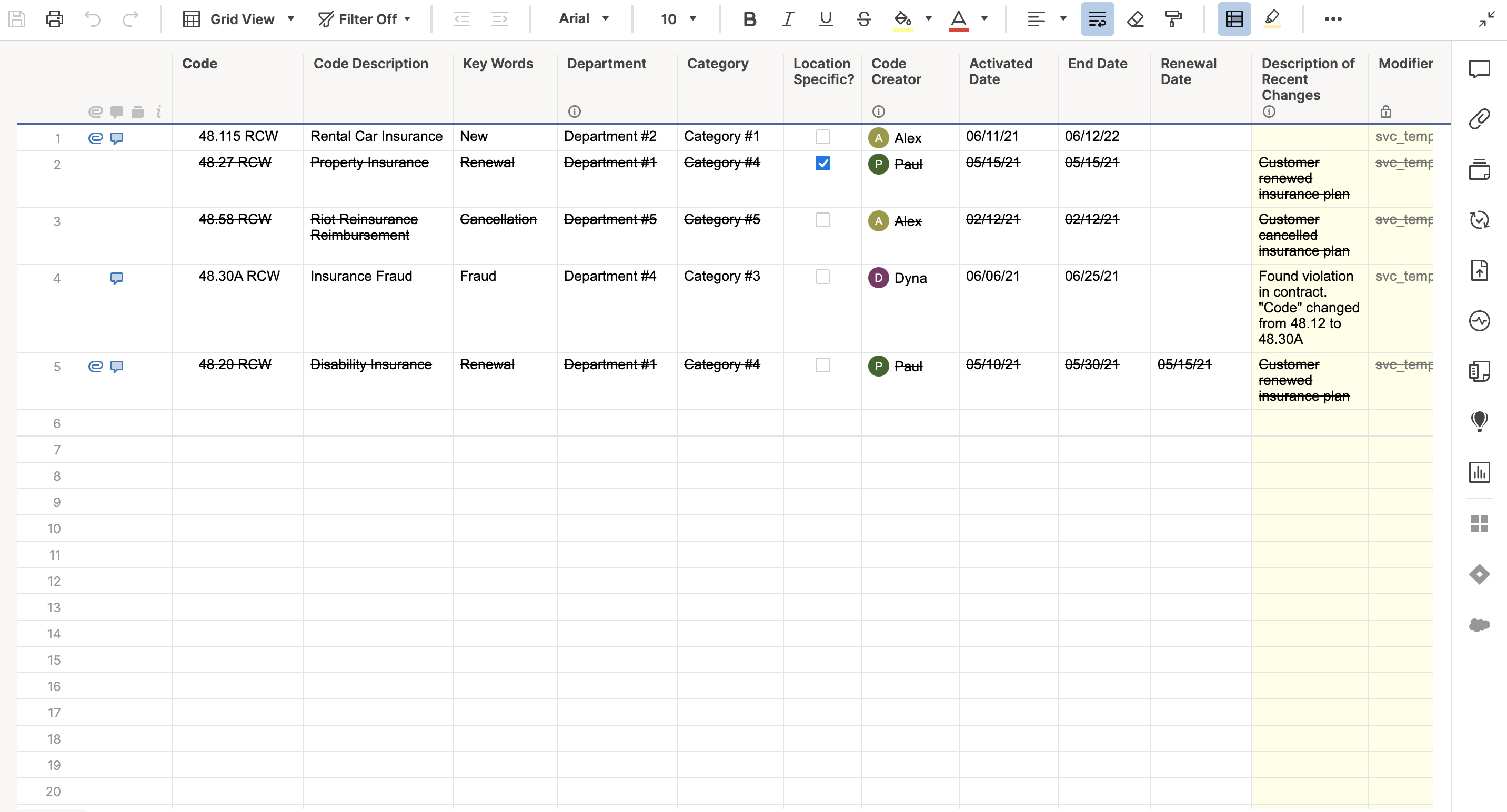This screenshot has width=1507, height=812.
Task: Click the Modifier column lock icon
Action: tap(1385, 111)
